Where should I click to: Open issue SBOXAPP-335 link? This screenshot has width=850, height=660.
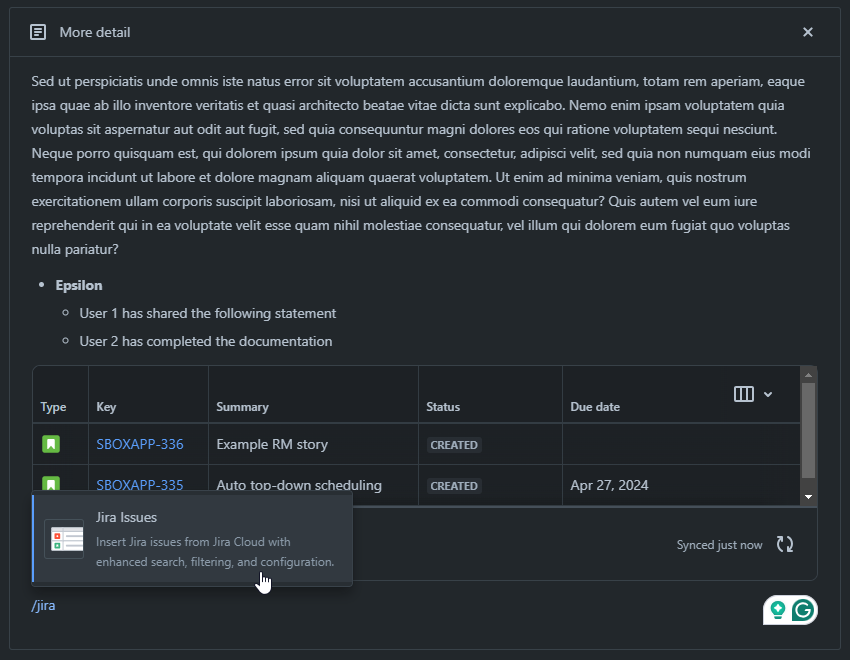pyautogui.click(x=140, y=484)
